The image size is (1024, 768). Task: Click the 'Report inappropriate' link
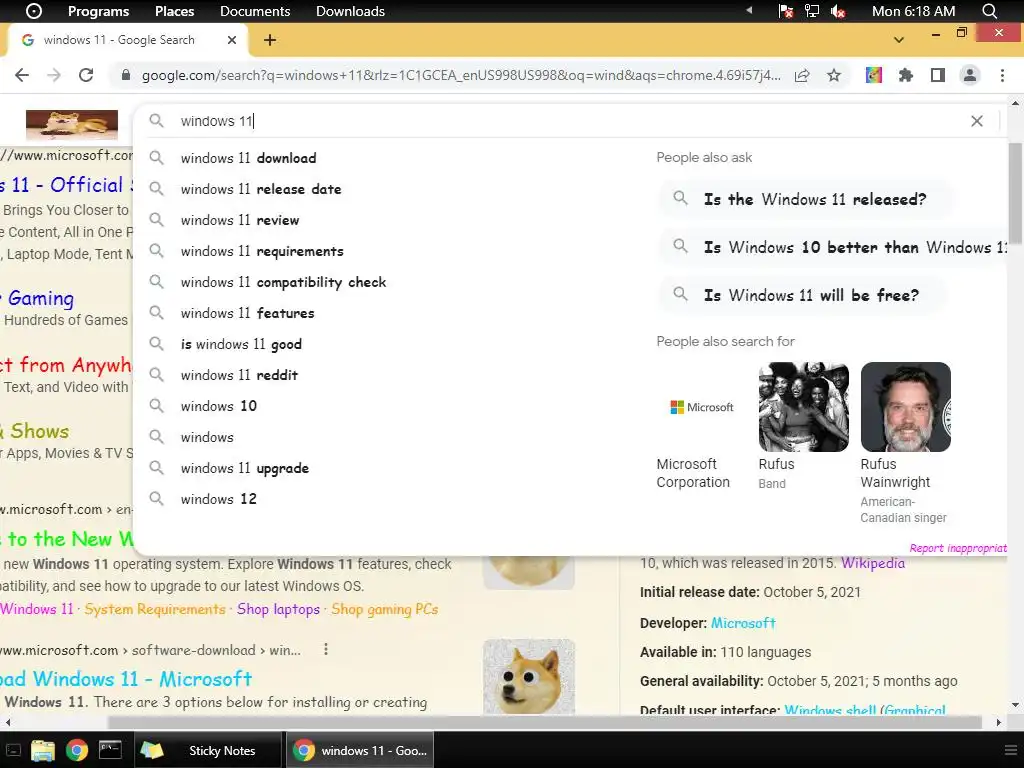pos(958,548)
